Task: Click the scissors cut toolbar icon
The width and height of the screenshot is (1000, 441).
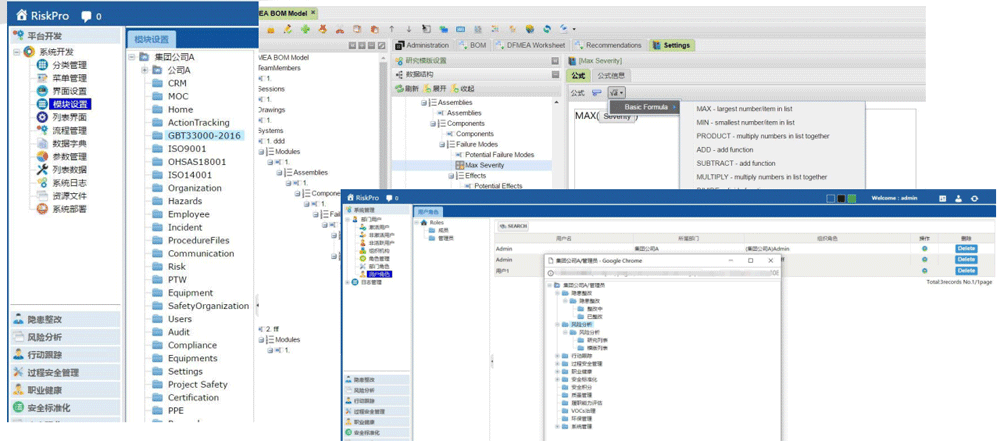Action: [340, 29]
